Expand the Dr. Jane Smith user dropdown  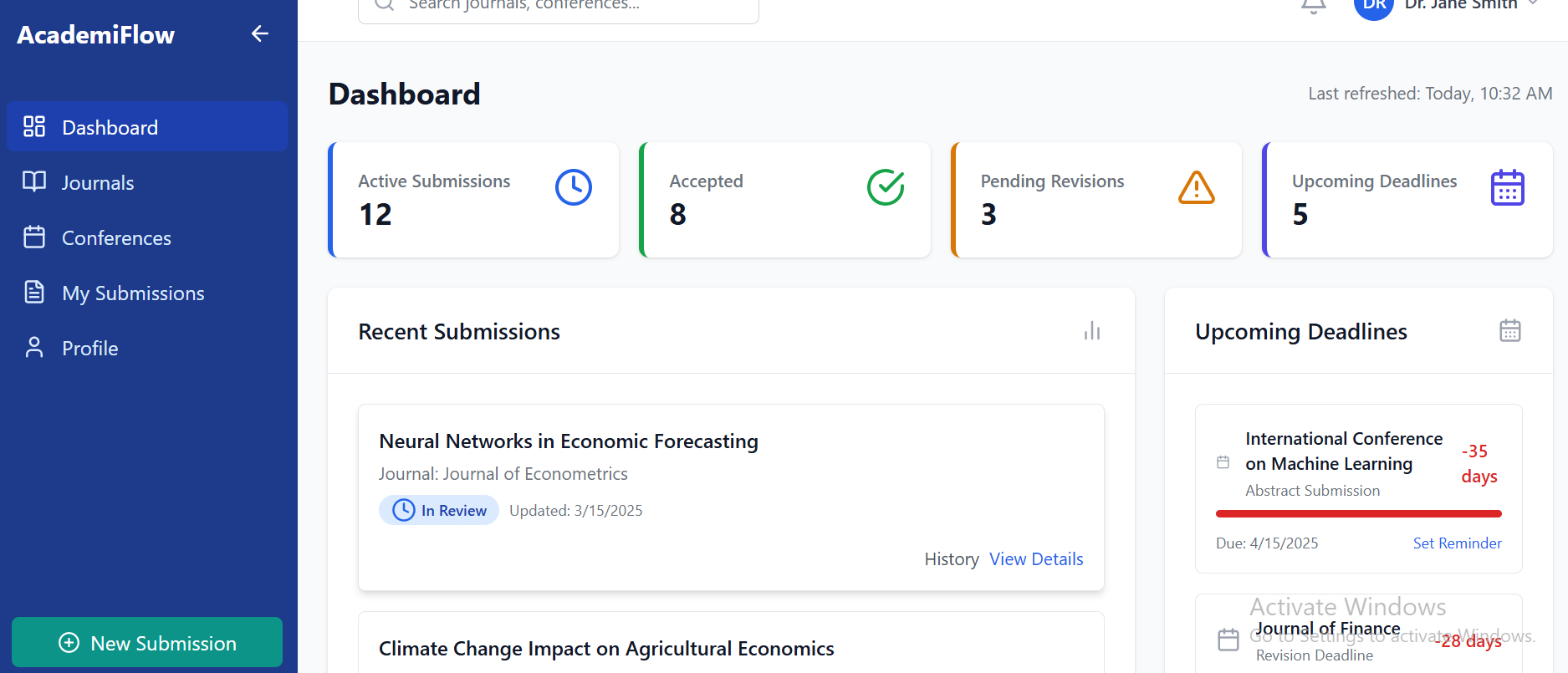point(1533,4)
